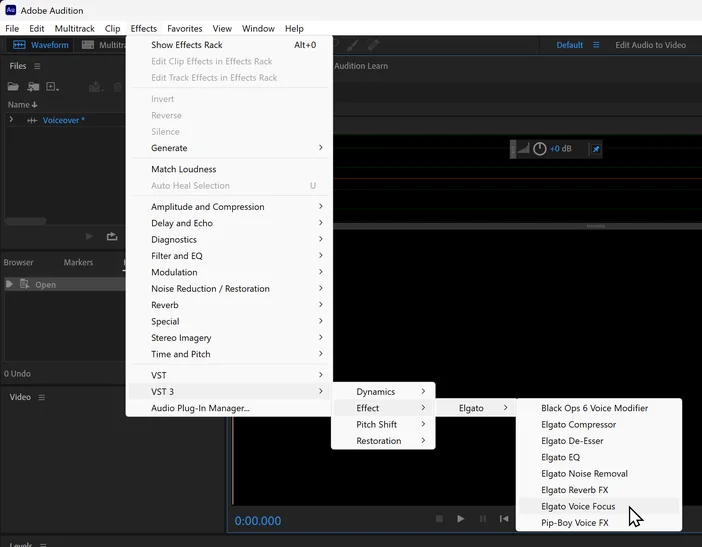702x547 pixels.
Task: Select Elgato Noise Removal plugin
Action: [599, 474]
